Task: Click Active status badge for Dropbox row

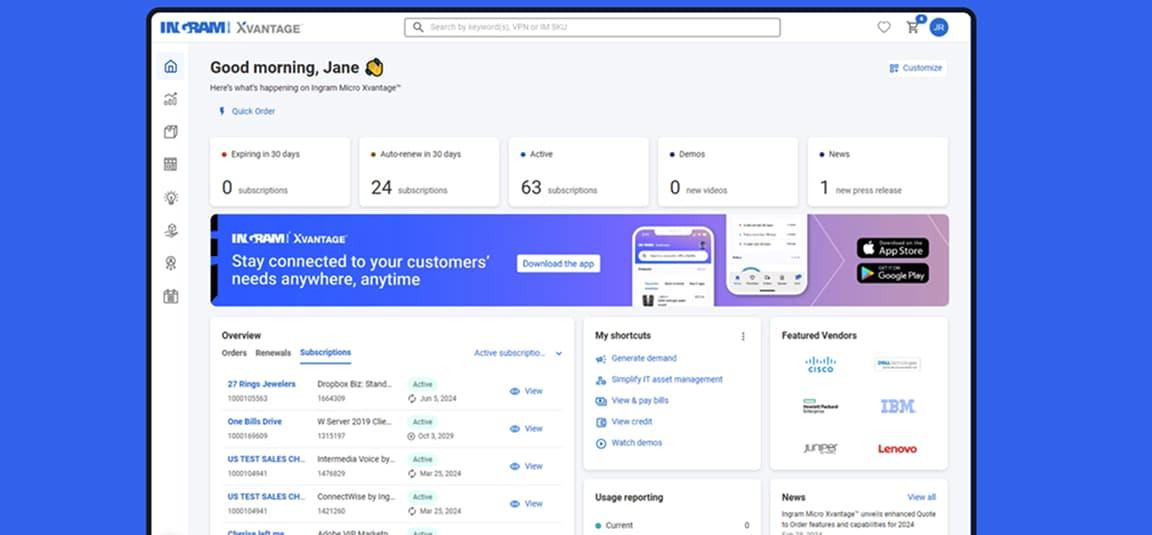Action: click(422, 384)
